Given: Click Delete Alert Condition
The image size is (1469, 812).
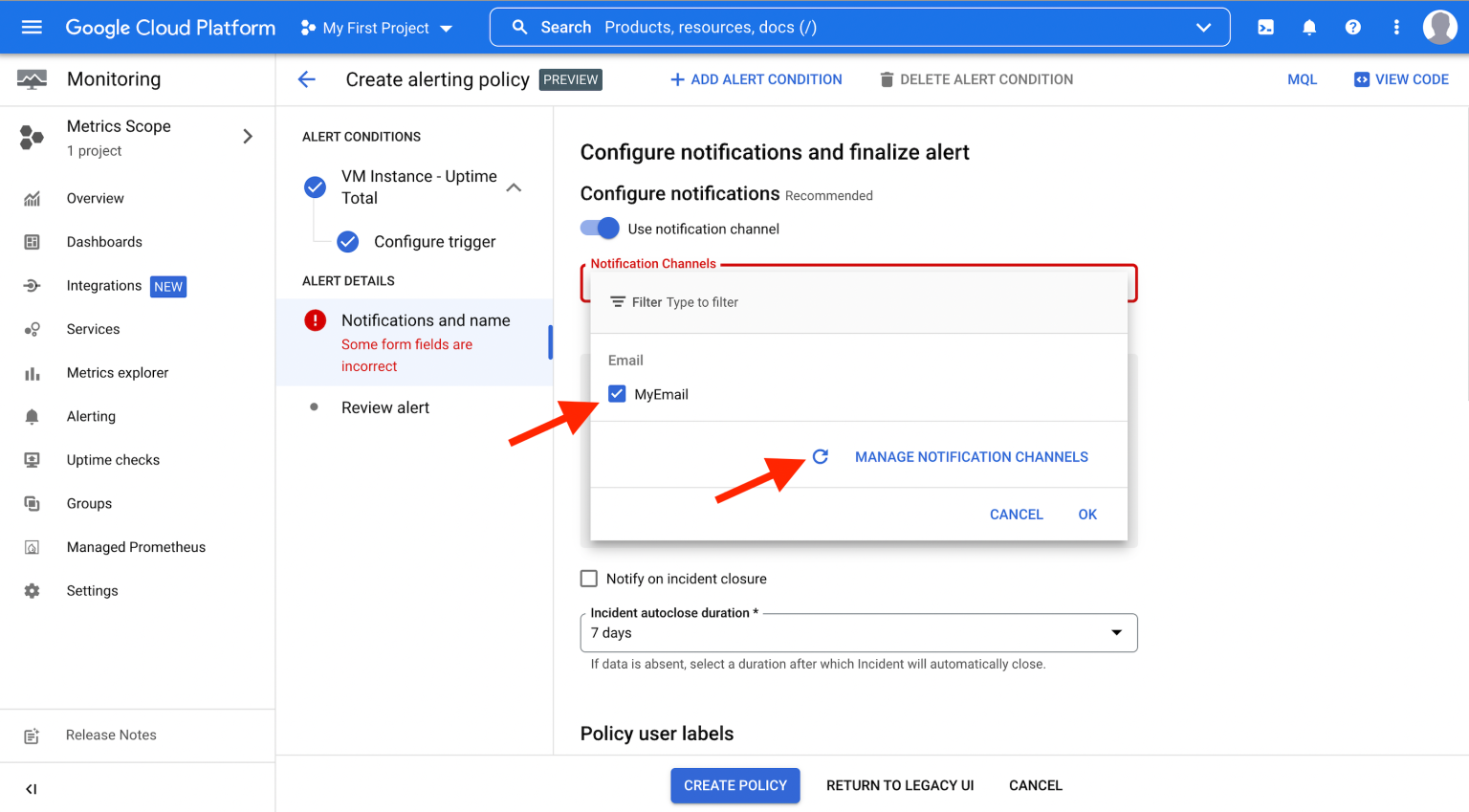Looking at the screenshot, I should (x=976, y=79).
